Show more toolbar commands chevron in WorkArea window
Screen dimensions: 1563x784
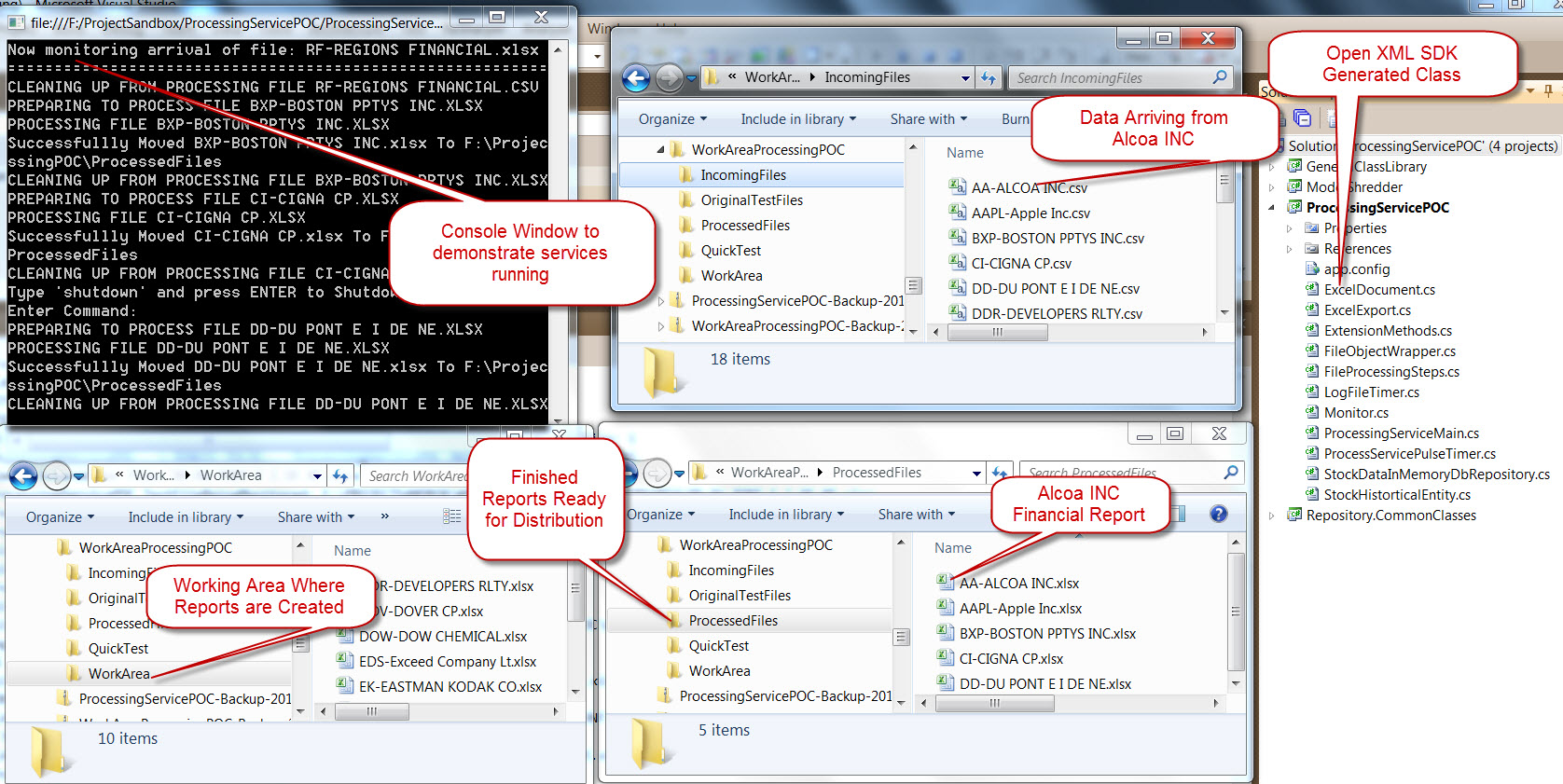point(385,516)
